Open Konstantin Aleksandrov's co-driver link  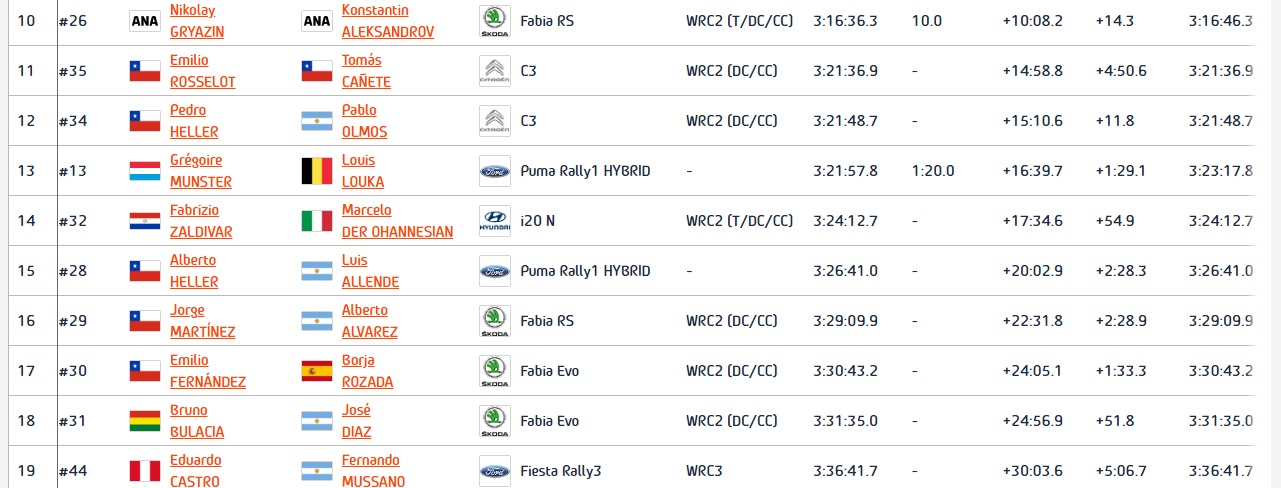coord(388,21)
